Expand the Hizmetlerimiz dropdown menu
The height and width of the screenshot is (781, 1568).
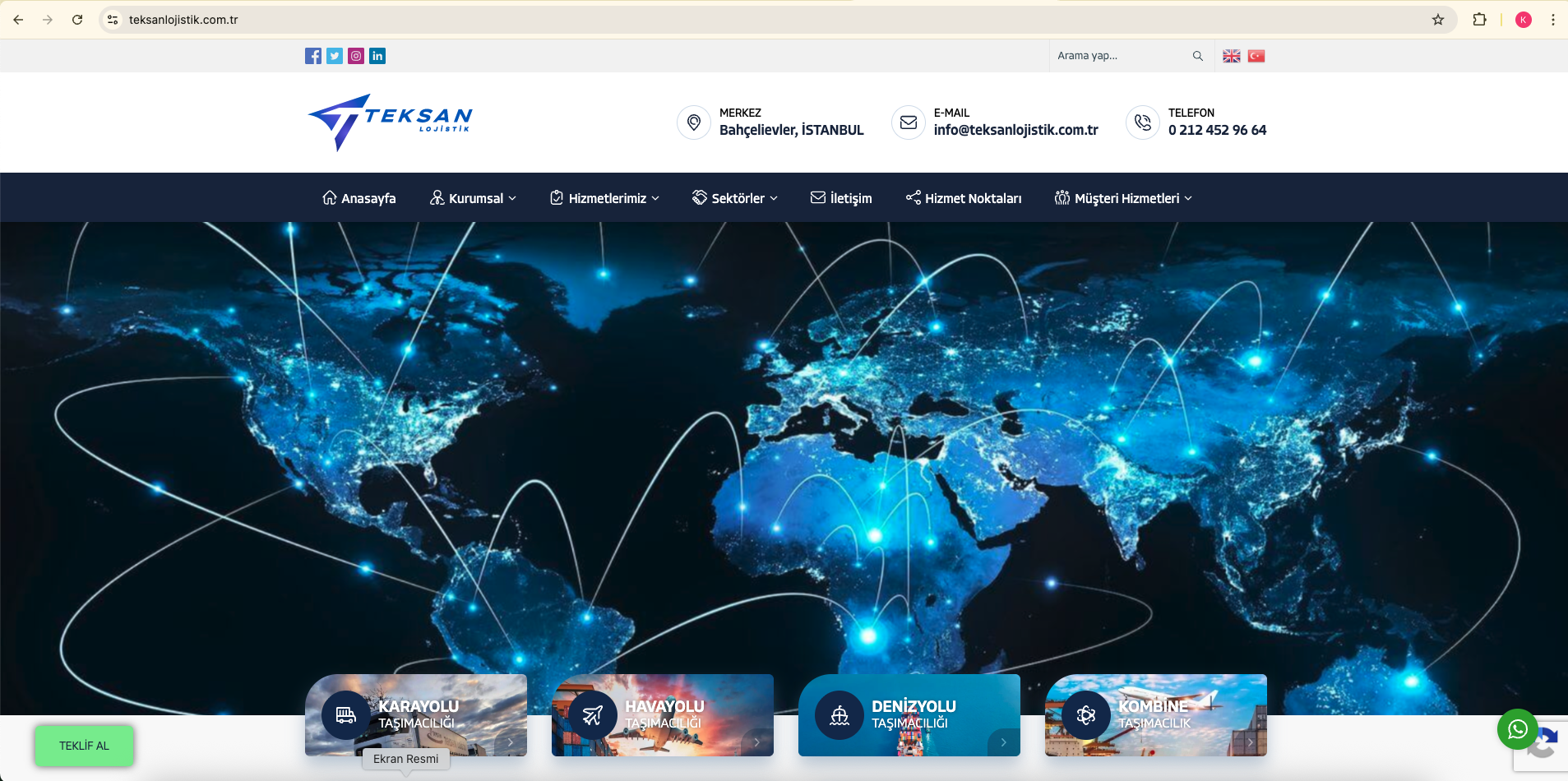coord(604,198)
